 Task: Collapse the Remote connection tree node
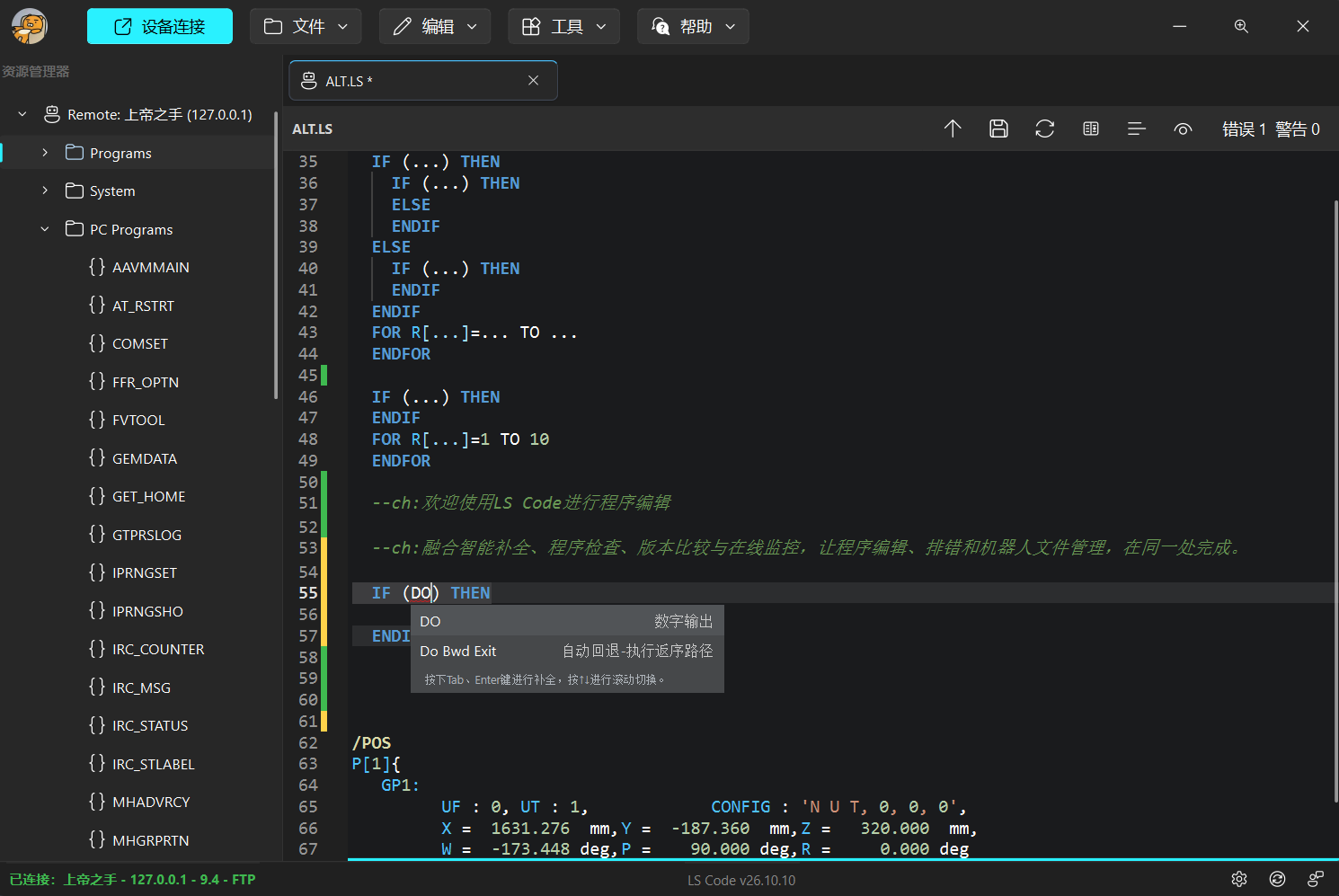tap(22, 114)
